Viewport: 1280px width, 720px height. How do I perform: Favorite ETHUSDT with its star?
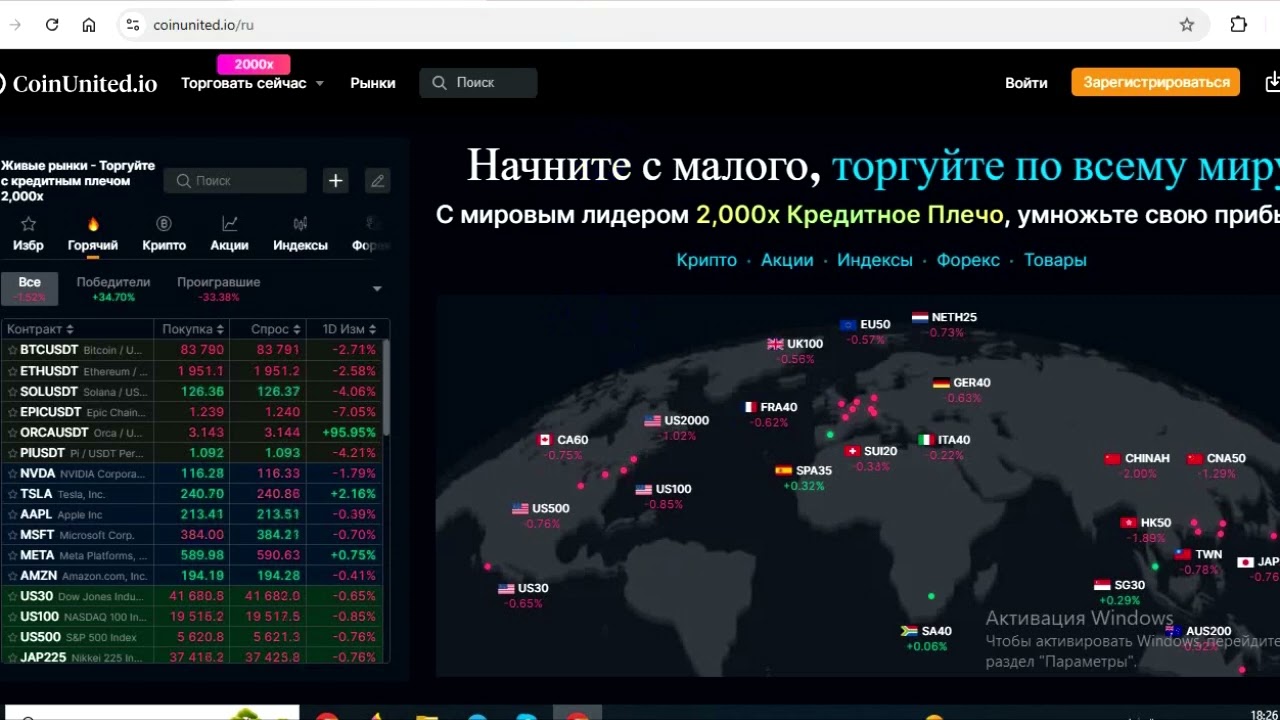12,371
